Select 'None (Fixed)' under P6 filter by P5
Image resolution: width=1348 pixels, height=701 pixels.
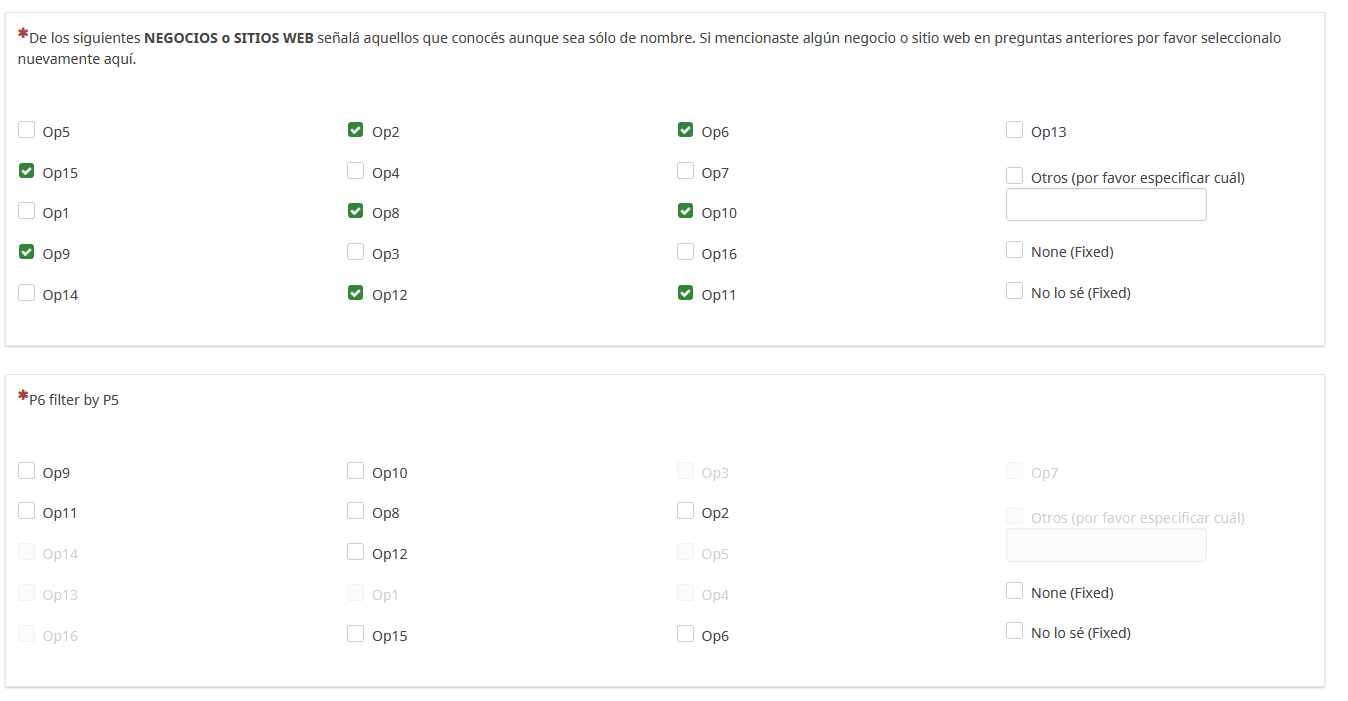[1015, 591]
